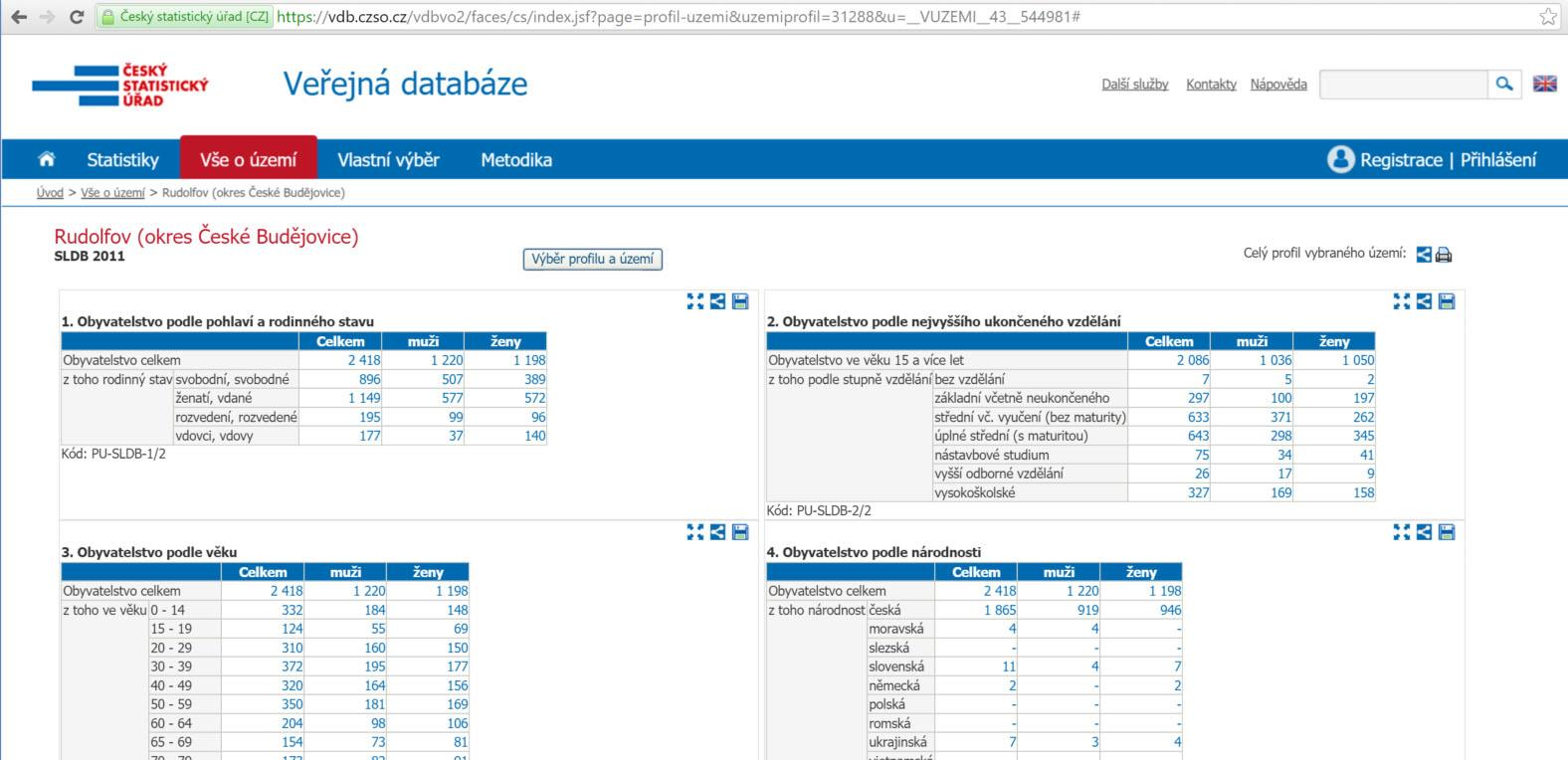Maximize table 3 population by age
The width and height of the screenshot is (1568, 760).
click(x=695, y=532)
